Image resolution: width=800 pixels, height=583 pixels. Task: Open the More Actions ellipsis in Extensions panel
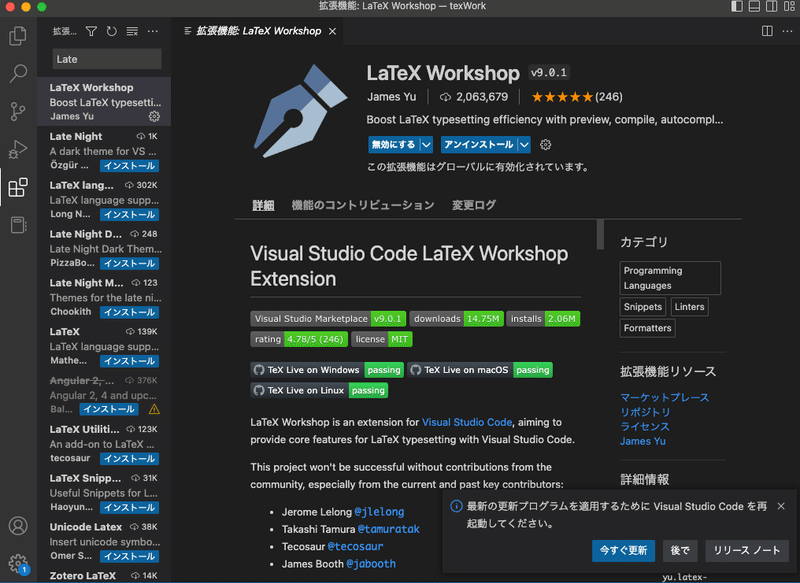tap(152, 31)
